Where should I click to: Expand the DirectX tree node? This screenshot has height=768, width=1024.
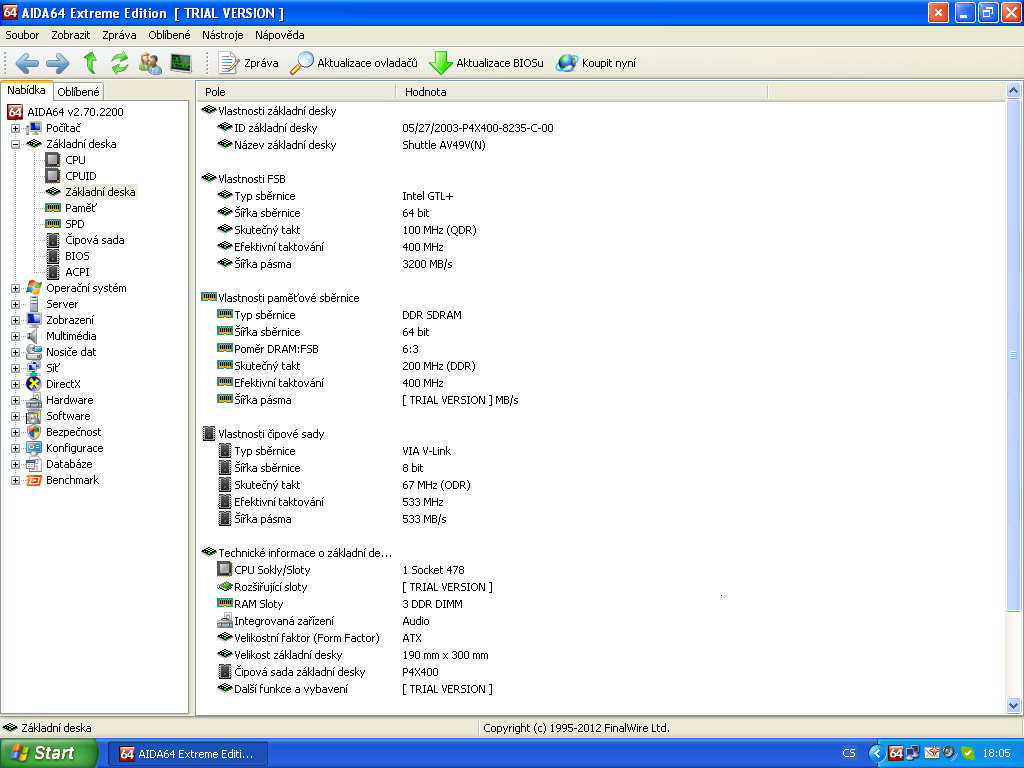click(x=15, y=384)
